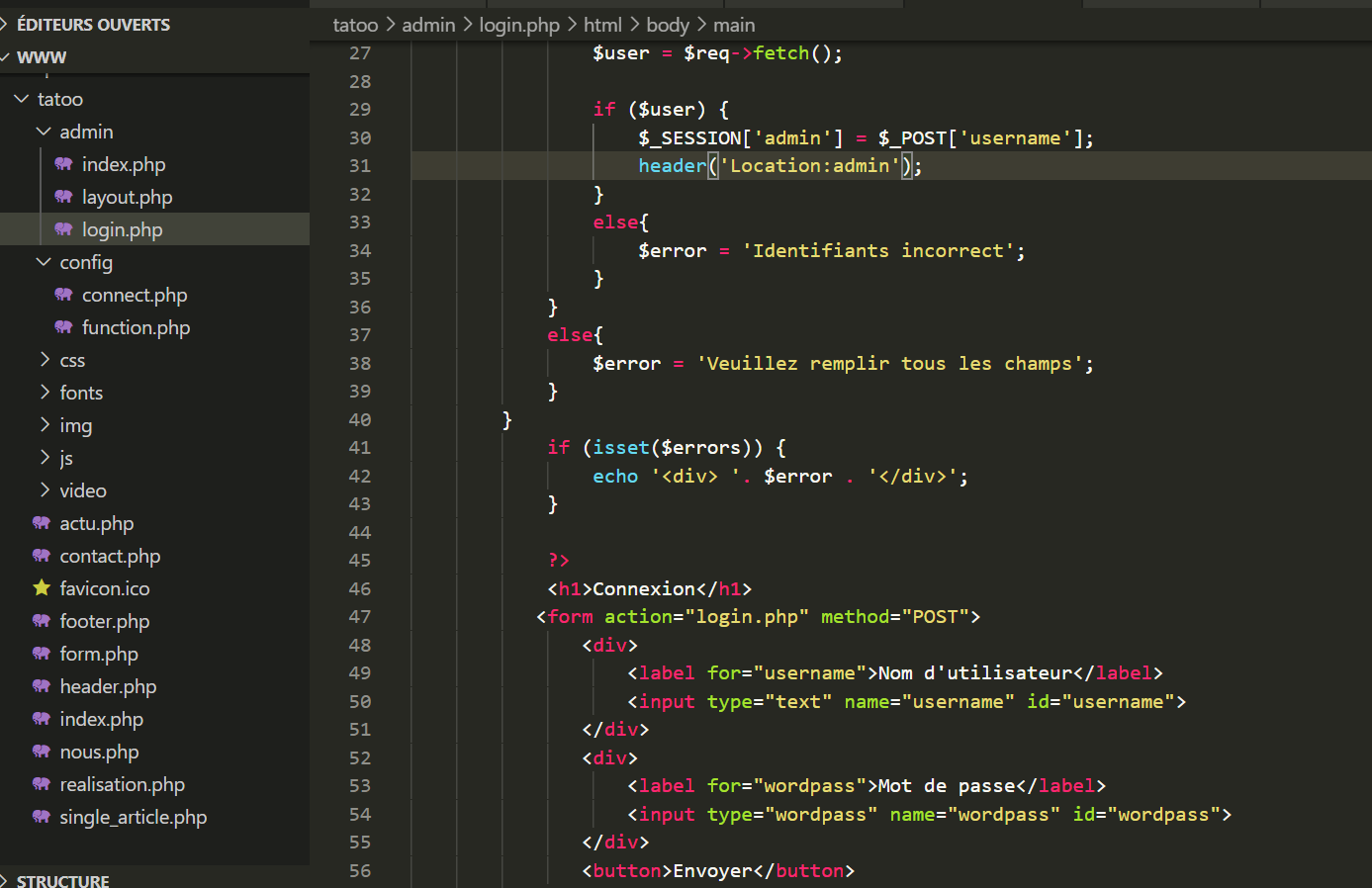
Task: Click the star icon beside favicon.ico
Action: pyautogui.click(x=42, y=588)
